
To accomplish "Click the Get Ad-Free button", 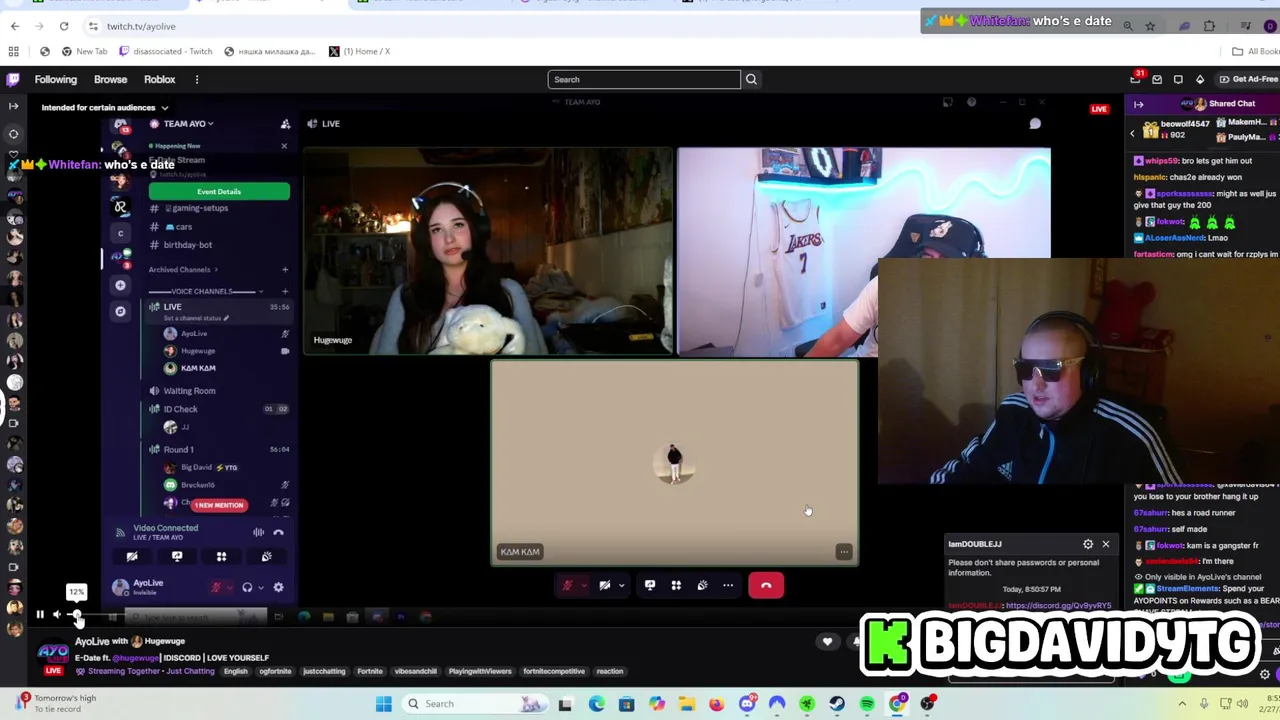I will pyautogui.click(x=1248, y=79).
